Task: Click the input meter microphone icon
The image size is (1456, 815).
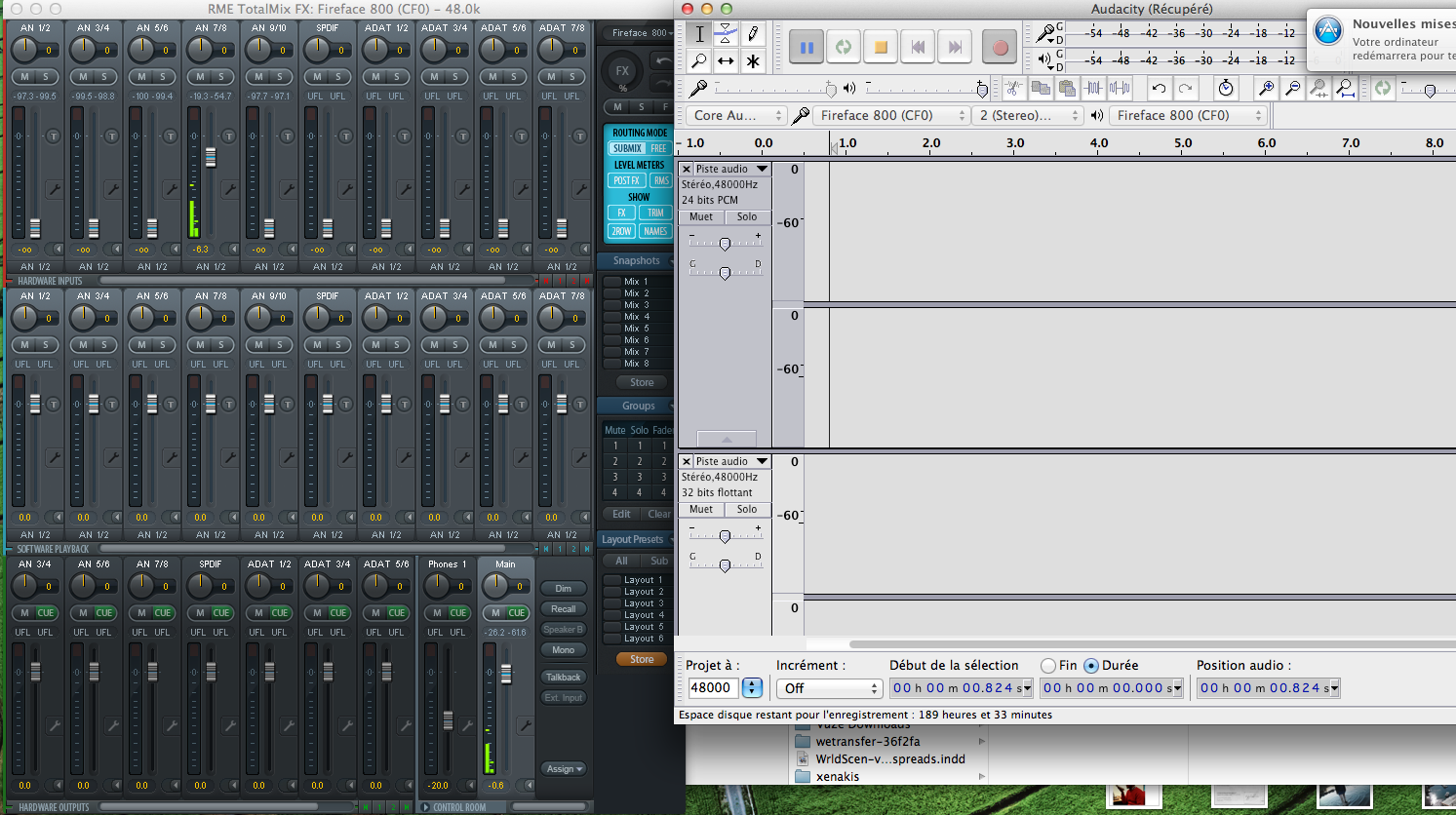Action: pyautogui.click(x=1044, y=33)
